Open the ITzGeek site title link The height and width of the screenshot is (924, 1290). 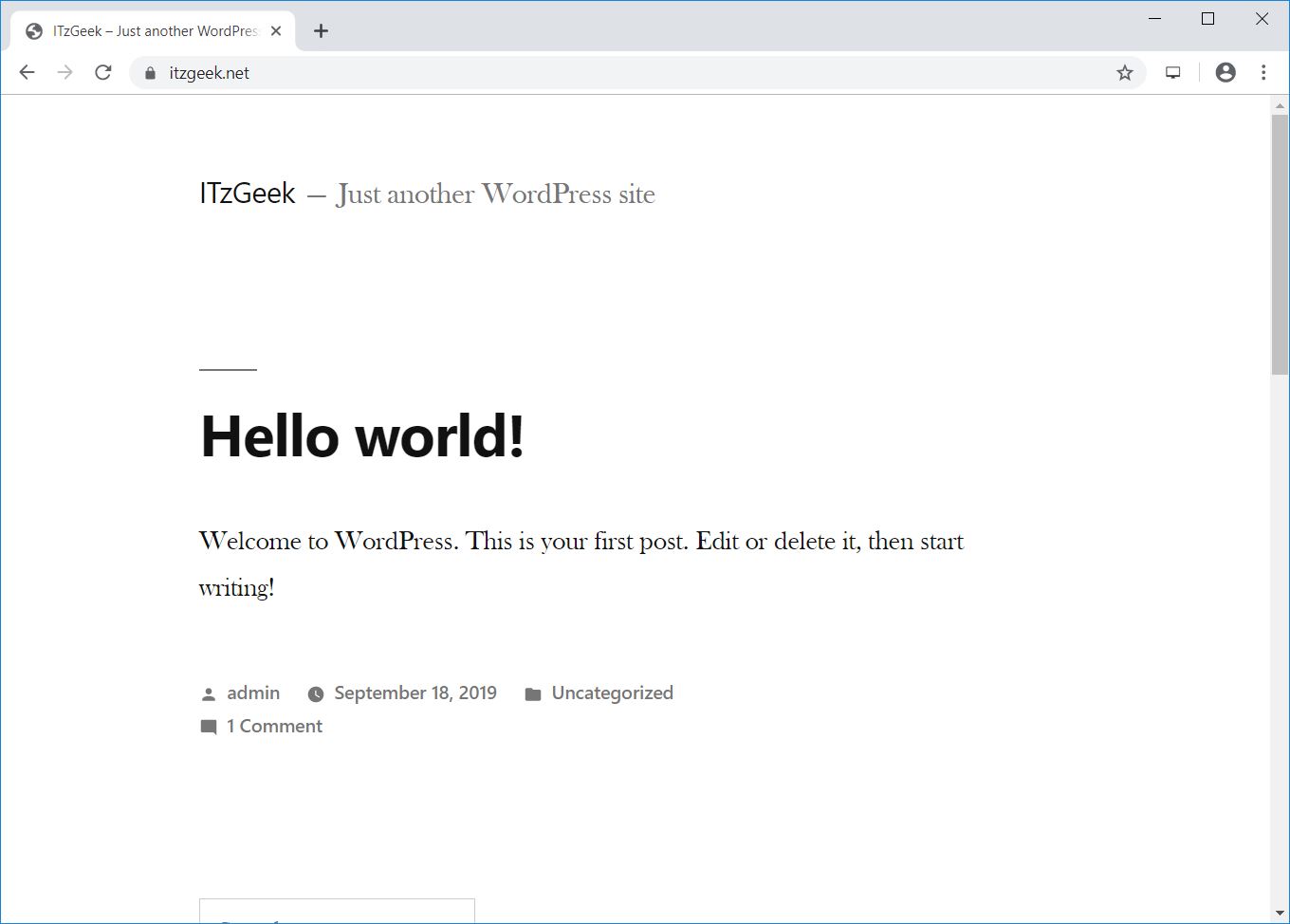tap(248, 194)
